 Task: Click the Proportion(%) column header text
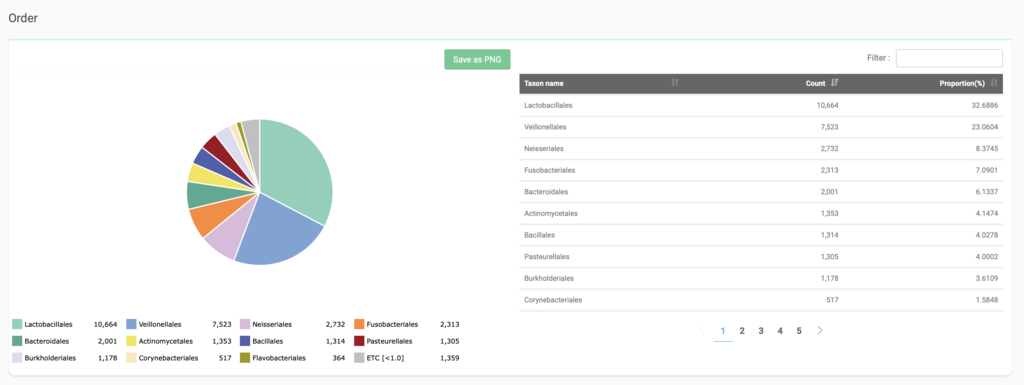pos(963,83)
